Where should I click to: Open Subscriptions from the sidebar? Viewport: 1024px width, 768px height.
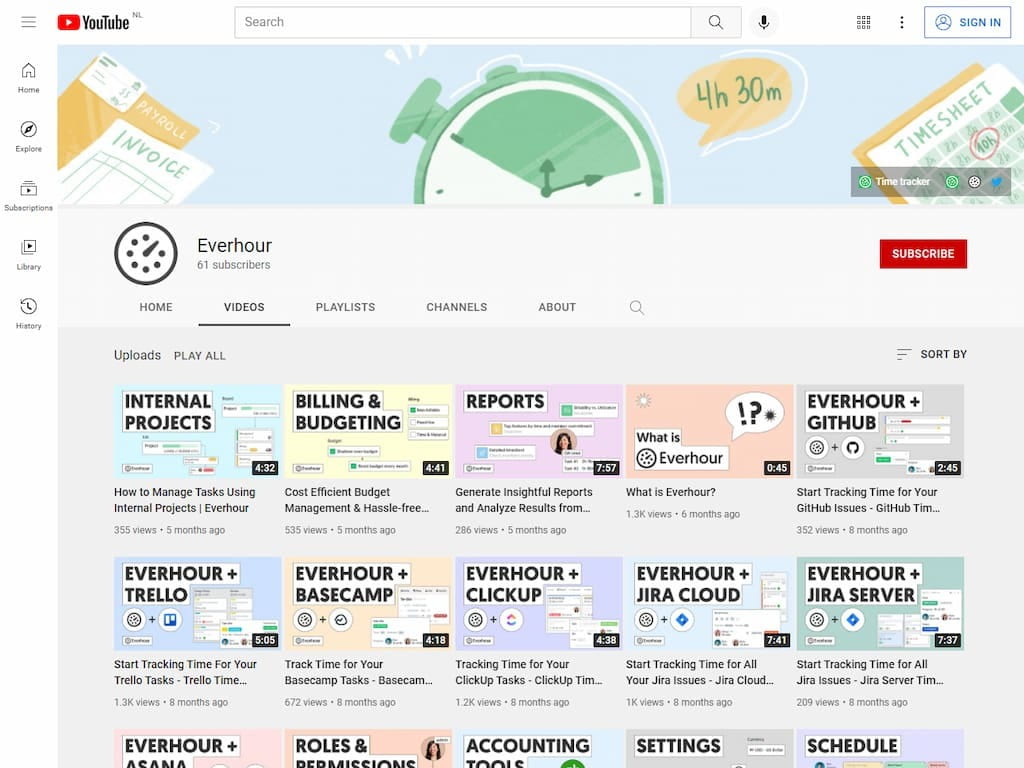point(28,192)
